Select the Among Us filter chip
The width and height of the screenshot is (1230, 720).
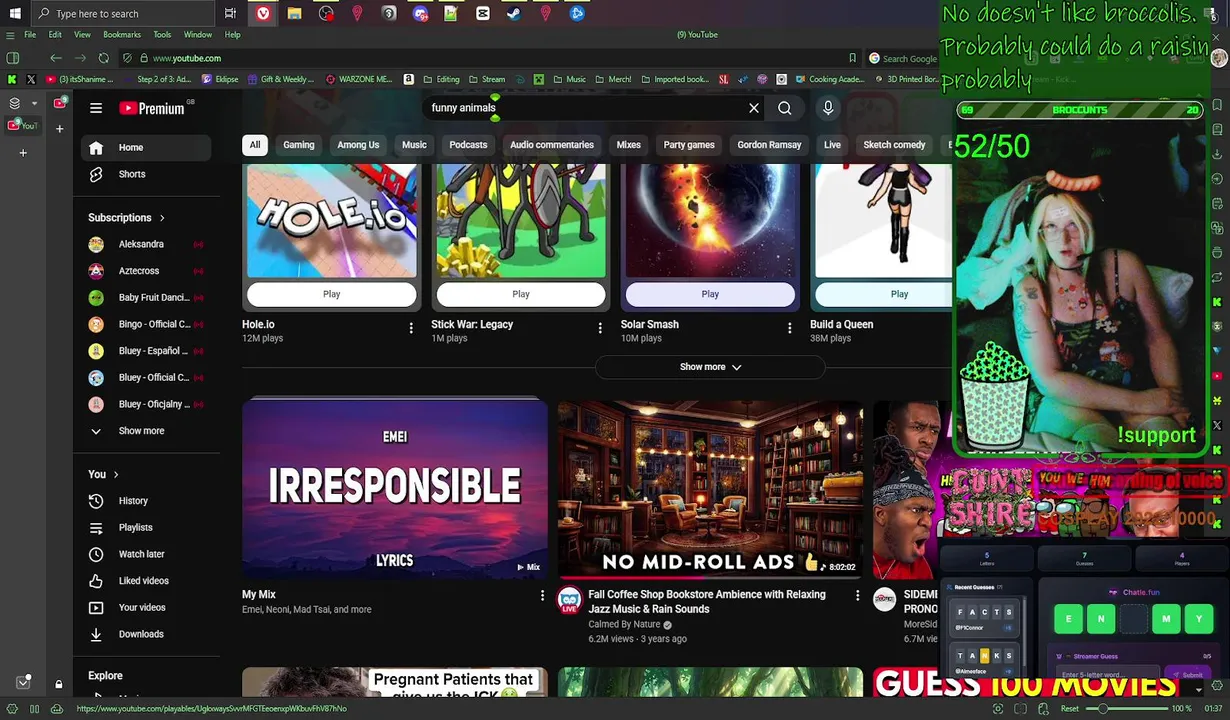[358, 145]
